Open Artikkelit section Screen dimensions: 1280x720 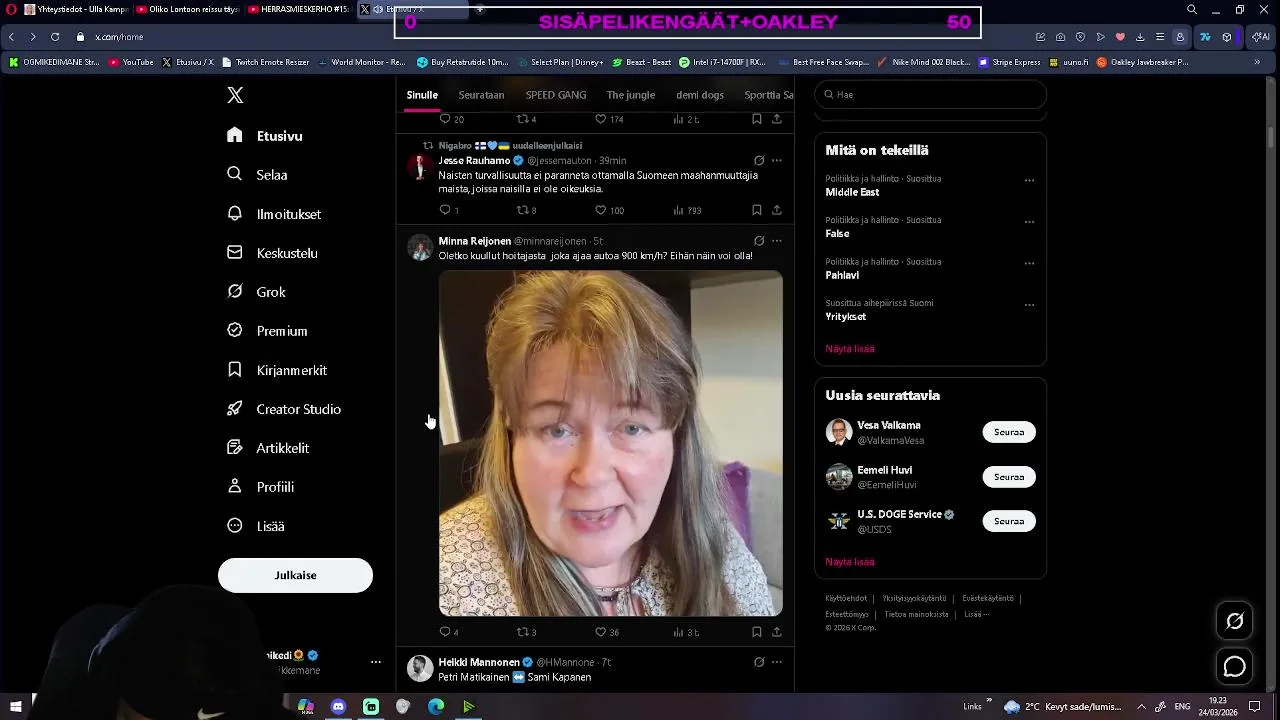(x=268, y=448)
